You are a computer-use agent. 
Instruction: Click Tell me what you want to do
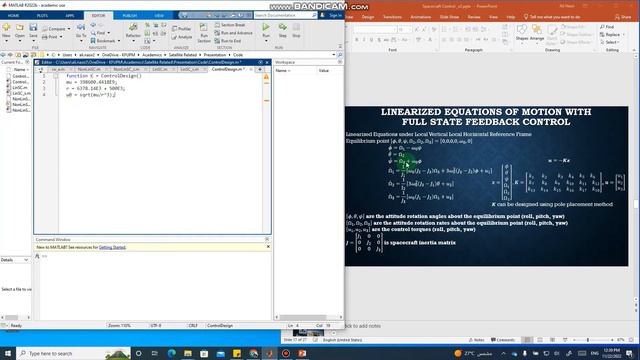(552, 17)
